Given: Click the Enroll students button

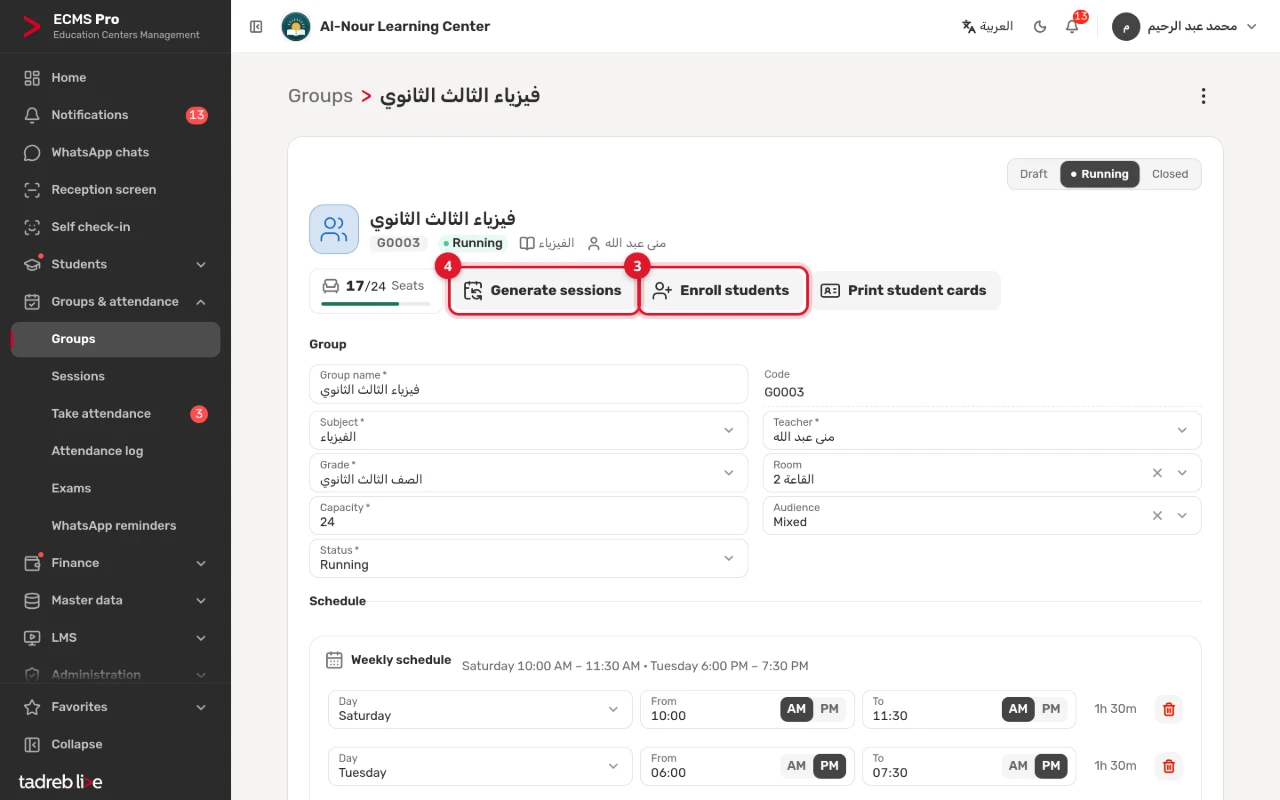Looking at the screenshot, I should click(x=722, y=291).
